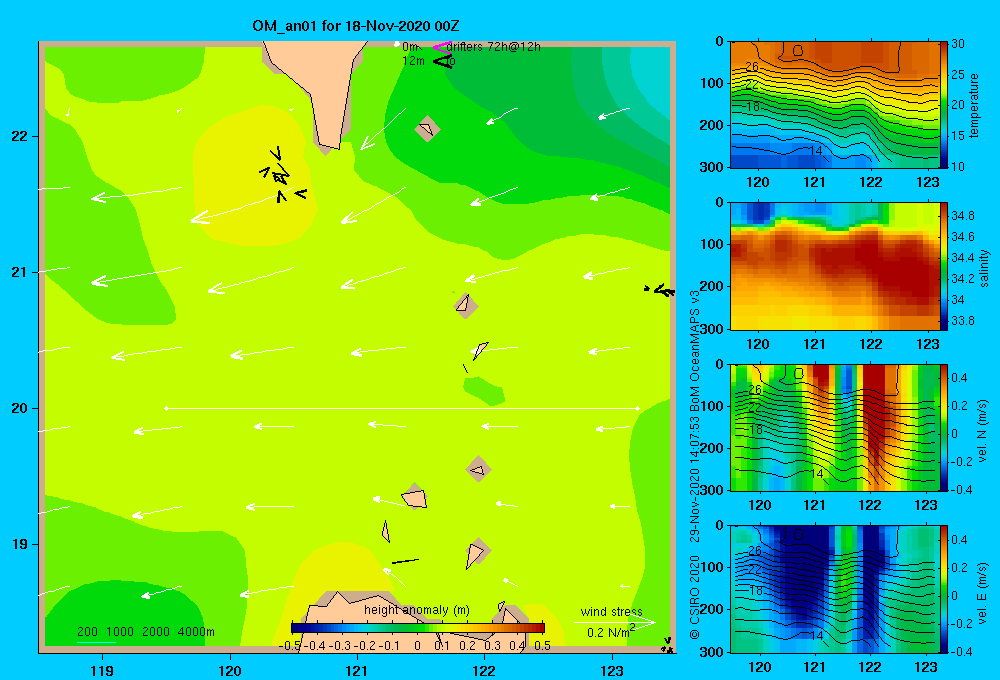
Task: Click the white transect line across latitude 20
Action: [x=402, y=408]
